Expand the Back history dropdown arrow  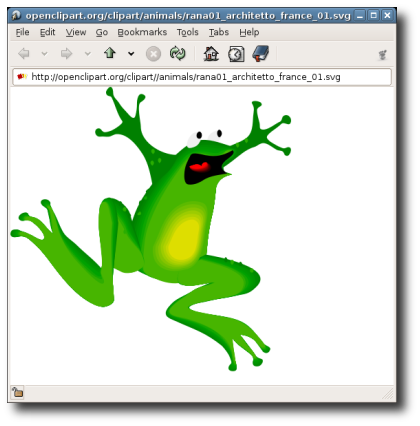pyautogui.click(x=44, y=54)
